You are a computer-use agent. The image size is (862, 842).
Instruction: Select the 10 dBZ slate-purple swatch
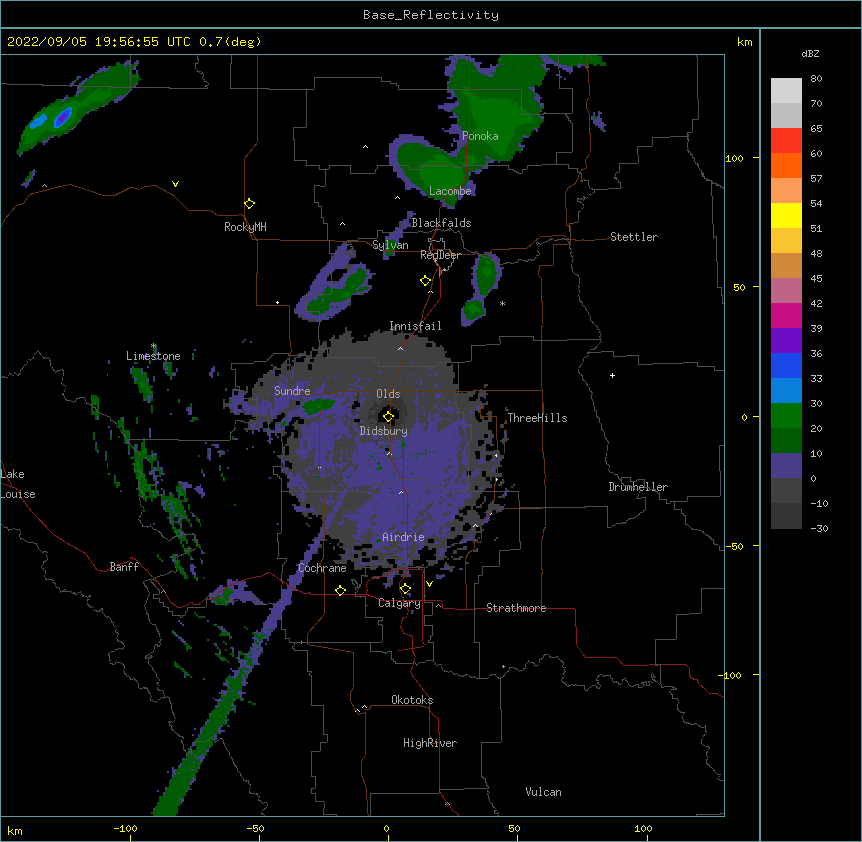[786, 466]
